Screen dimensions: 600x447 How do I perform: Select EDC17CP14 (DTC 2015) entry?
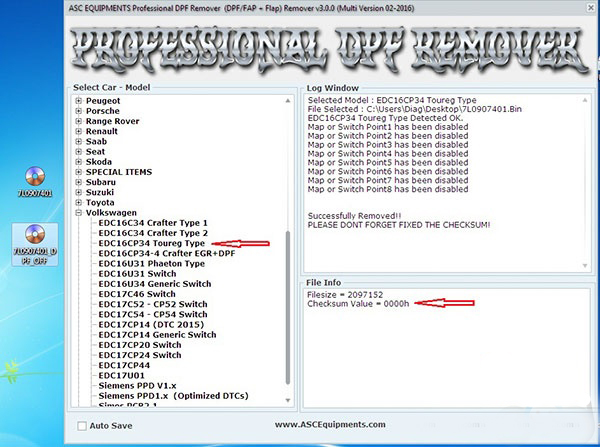click(x=151, y=325)
